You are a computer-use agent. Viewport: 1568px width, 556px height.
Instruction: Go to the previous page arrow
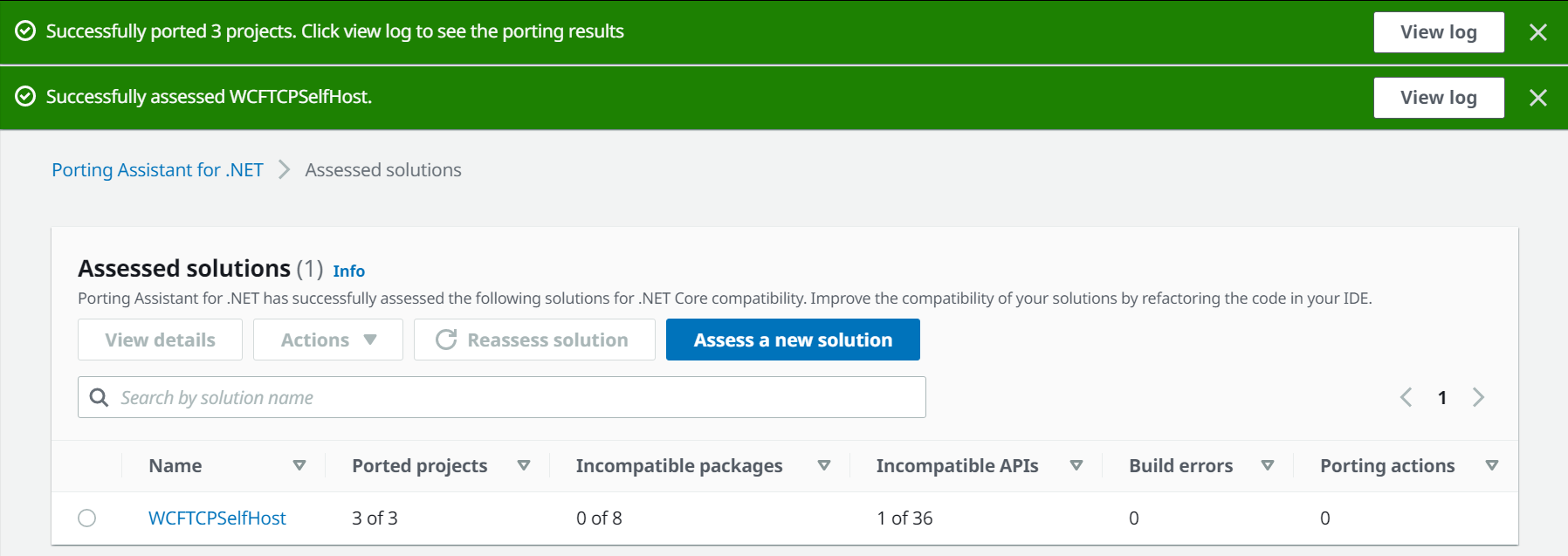(x=1406, y=397)
